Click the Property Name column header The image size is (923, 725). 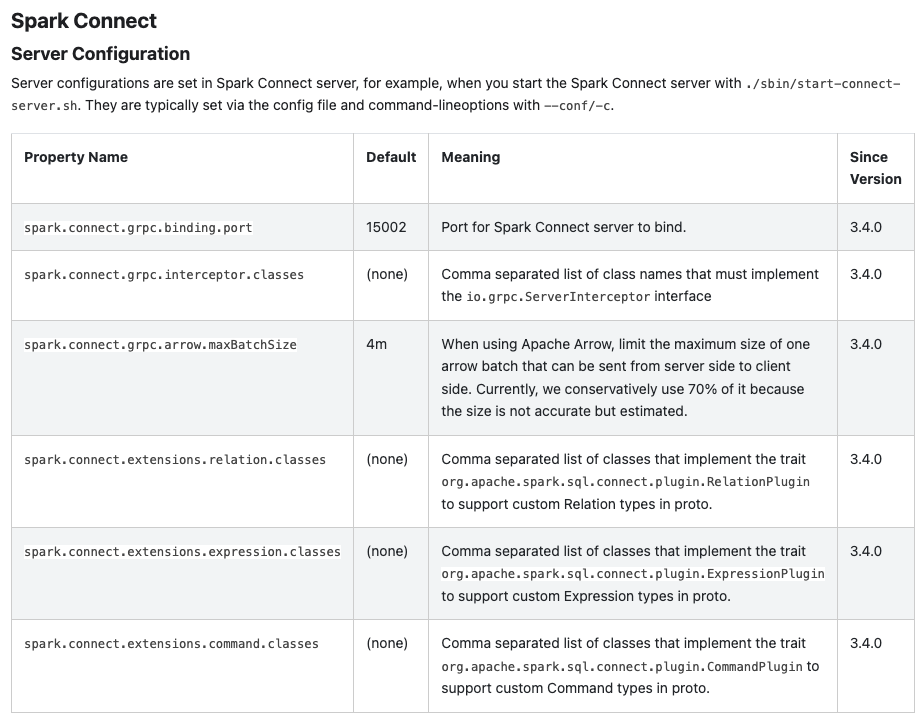point(76,157)
